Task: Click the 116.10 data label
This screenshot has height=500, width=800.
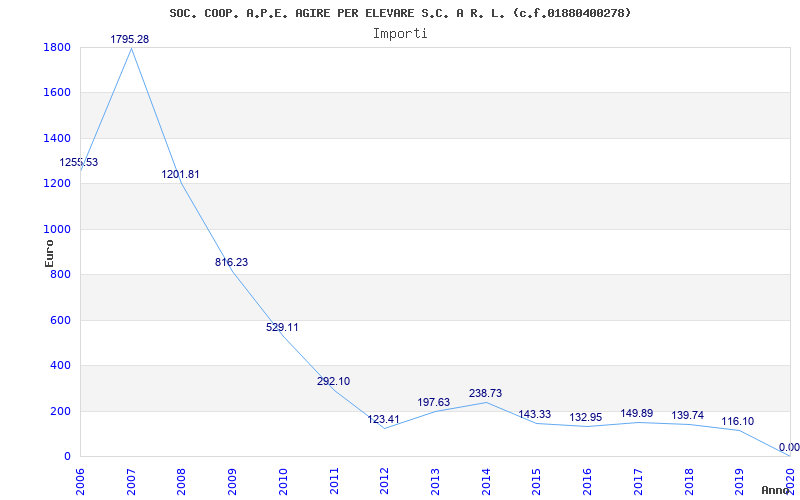Action: click(x=737, y=422)
